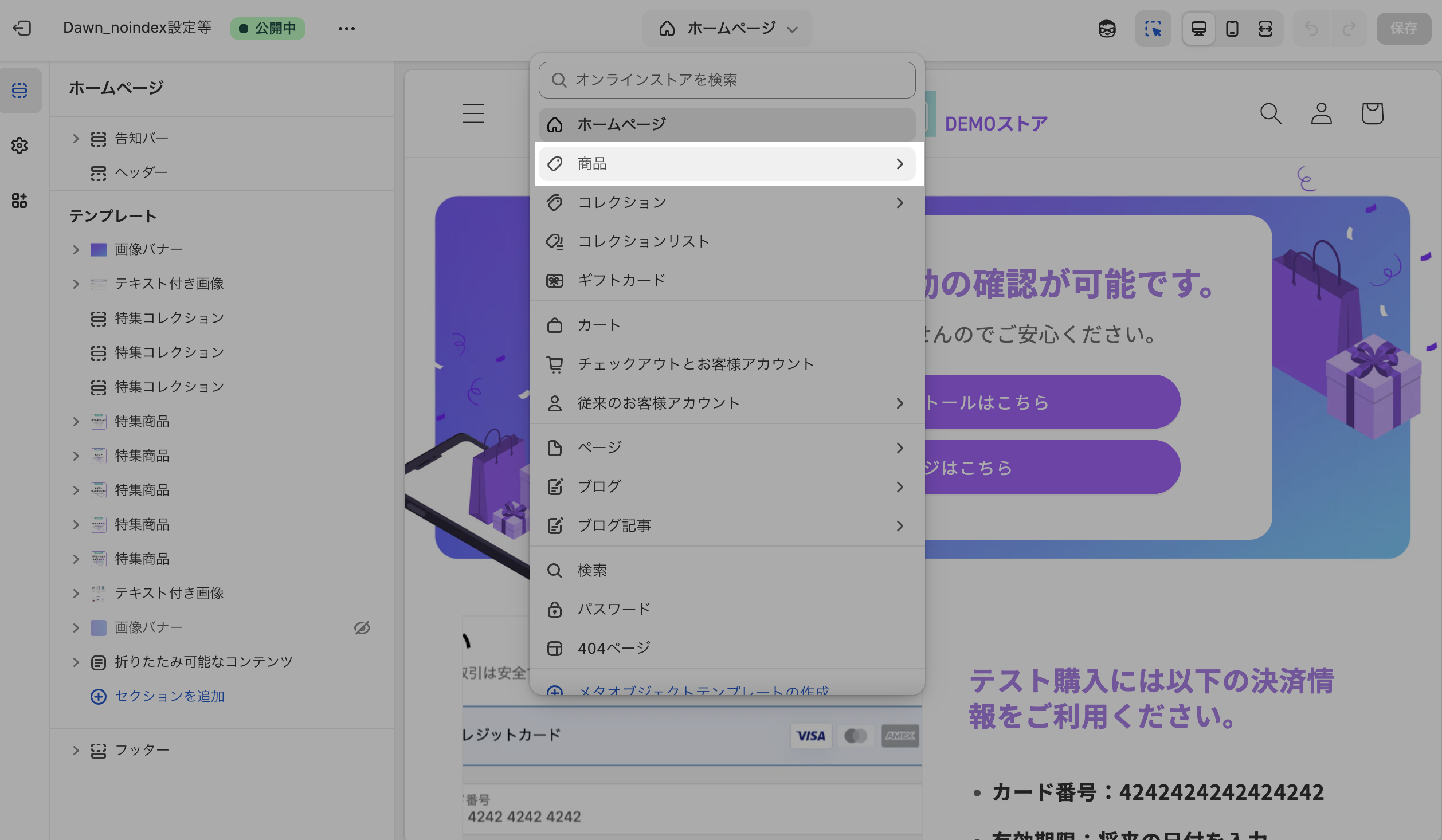This screenshot has height=840, width=1442.
Task: Expand the フッター section group
Action: point(76,750)
